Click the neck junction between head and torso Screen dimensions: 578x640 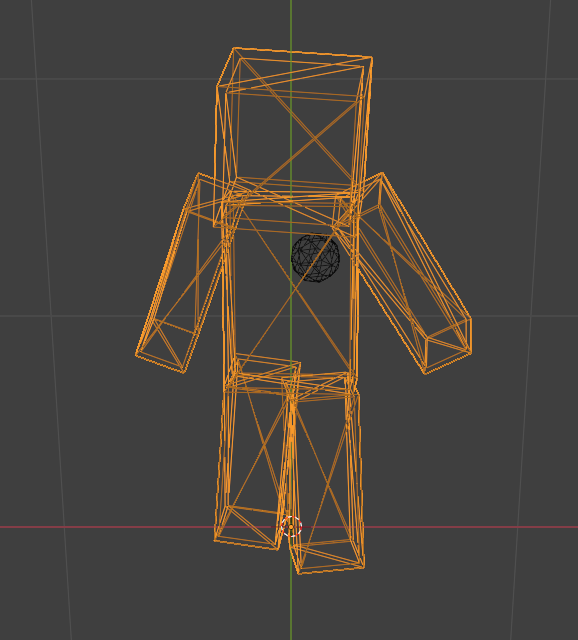(291, 192)
